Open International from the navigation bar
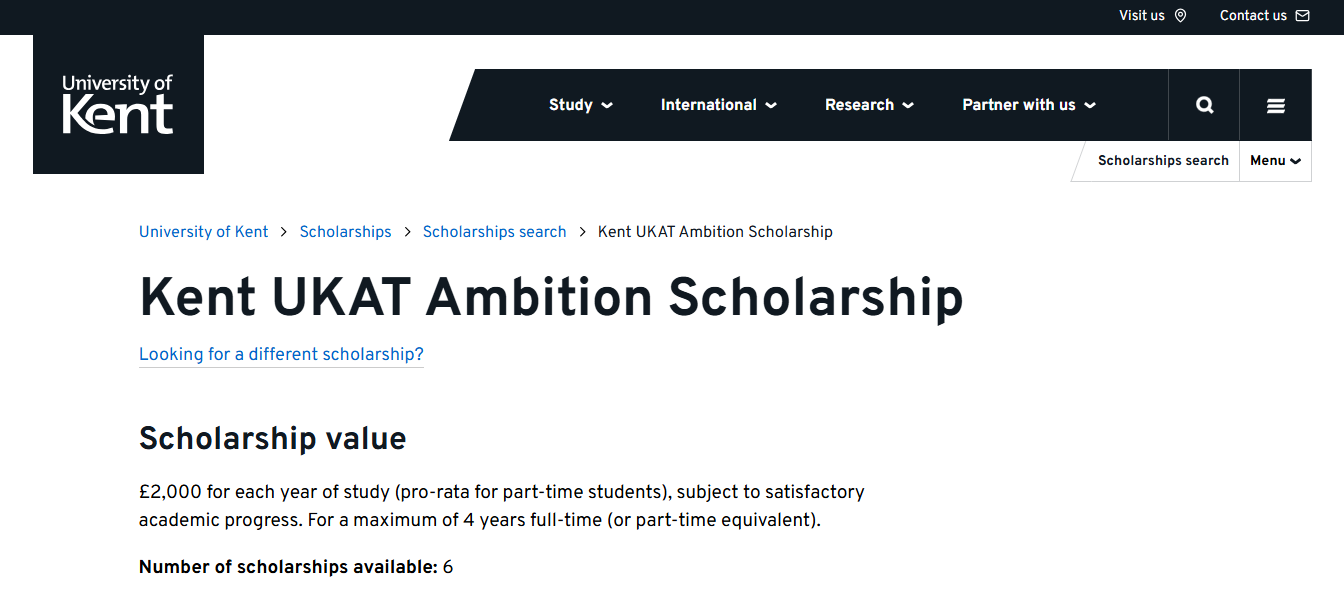This screenshot has height=594, width=1344. (x=709, y=104)
